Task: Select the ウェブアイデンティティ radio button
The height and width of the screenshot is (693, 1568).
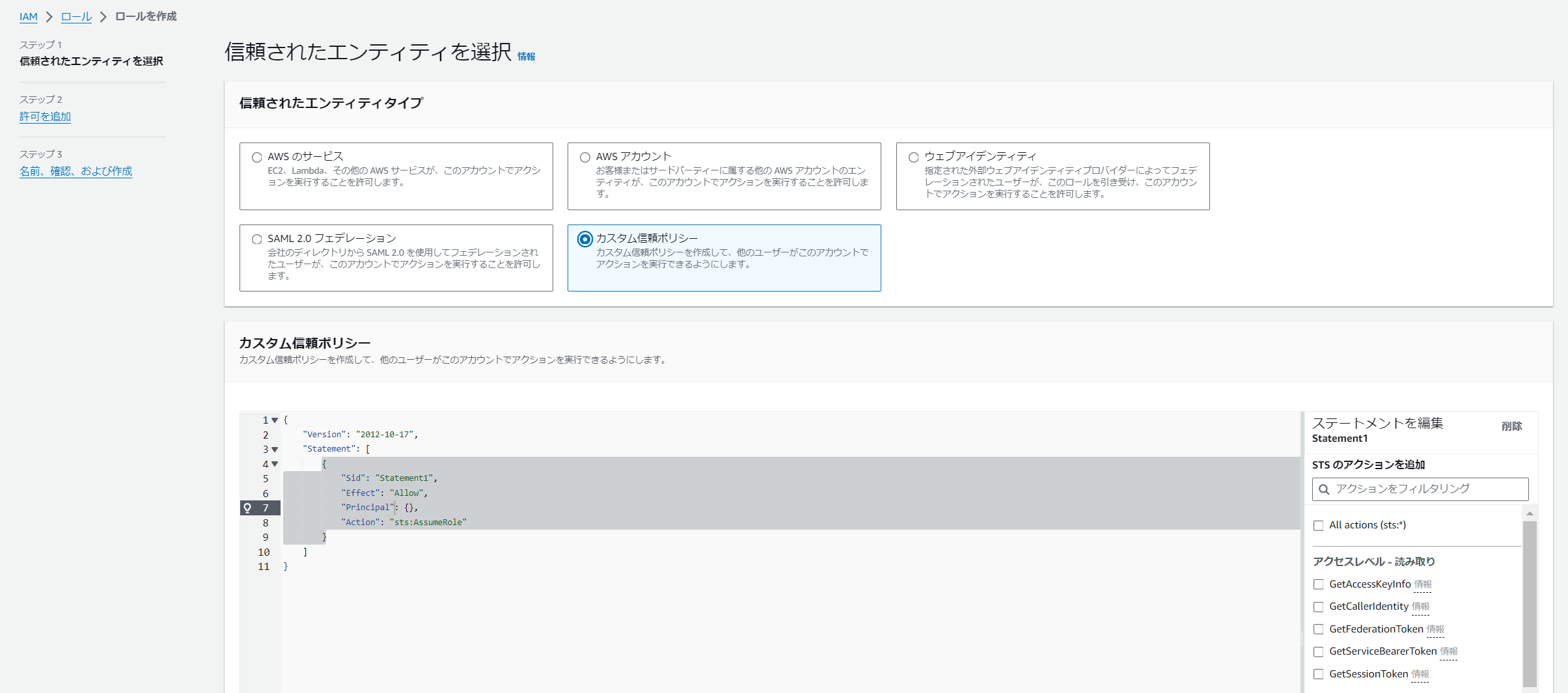Action: pyautogui.click(x=914, y=157)
